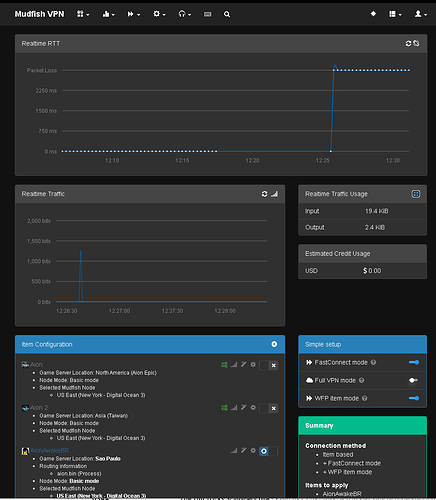
Task: Click the WFP item mode help icon
Action: point(365,398)
